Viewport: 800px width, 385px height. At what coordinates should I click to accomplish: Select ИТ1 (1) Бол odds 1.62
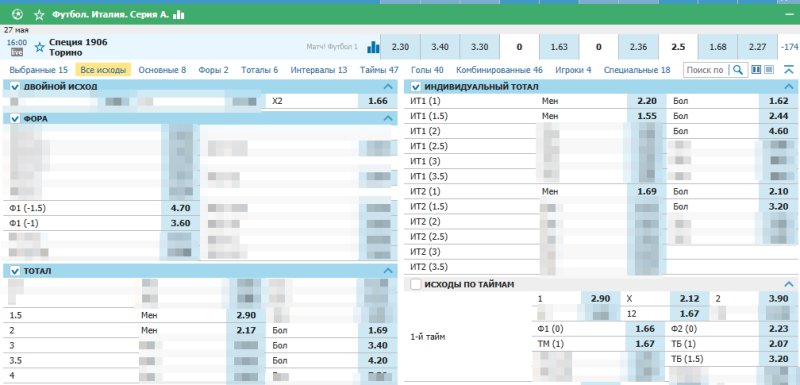[x=779, y=101]
